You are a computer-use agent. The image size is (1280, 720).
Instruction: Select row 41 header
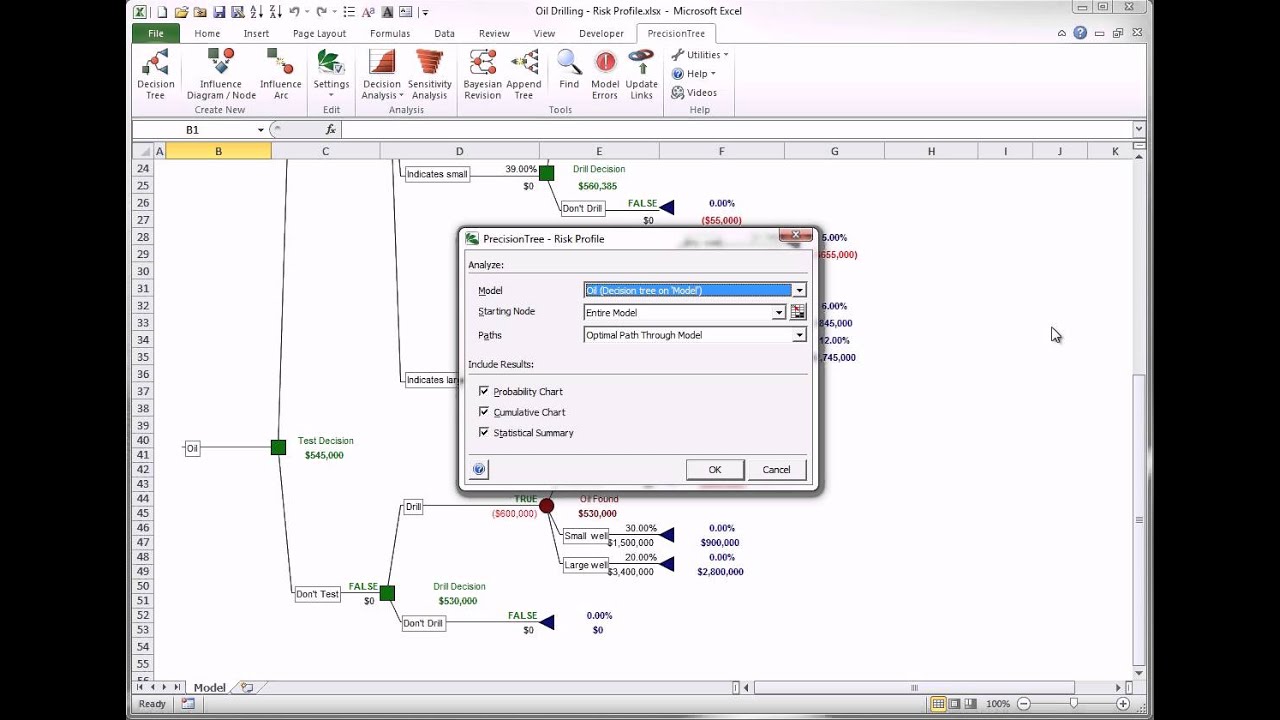pyautogui.click(x=143, y=455)
